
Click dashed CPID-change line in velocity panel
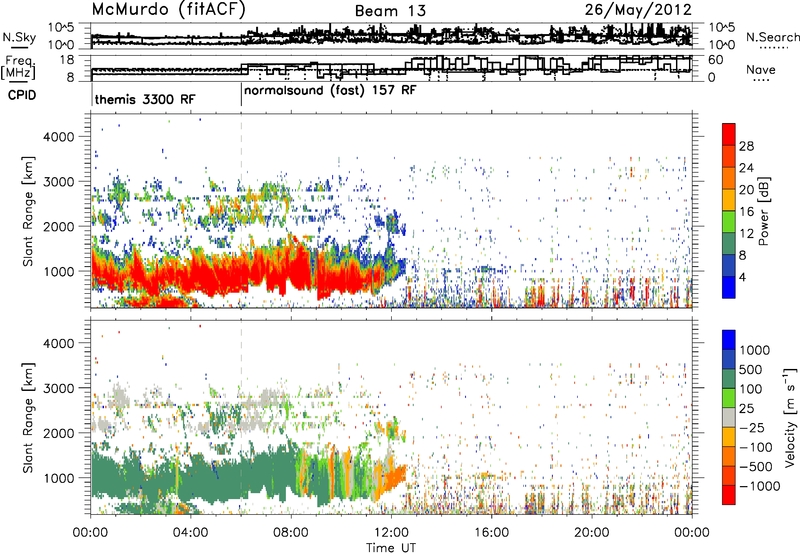point(241,417)
